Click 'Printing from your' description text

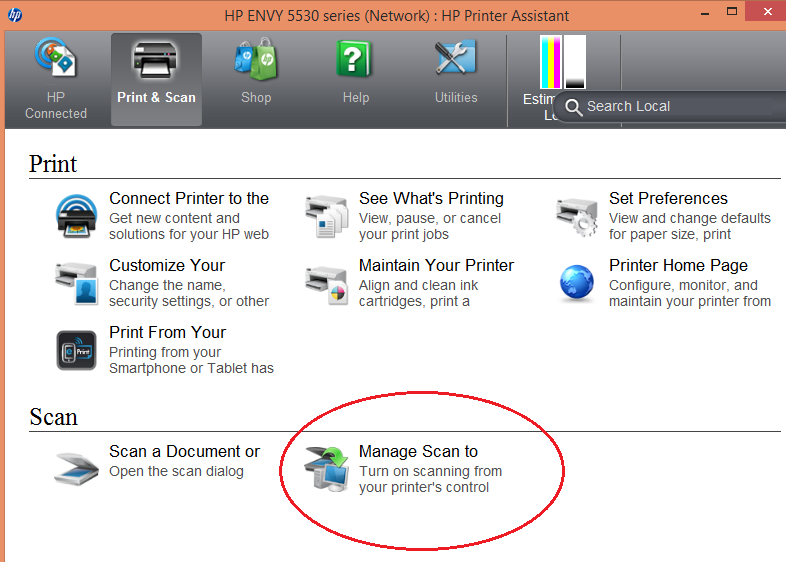pos(165,352)
